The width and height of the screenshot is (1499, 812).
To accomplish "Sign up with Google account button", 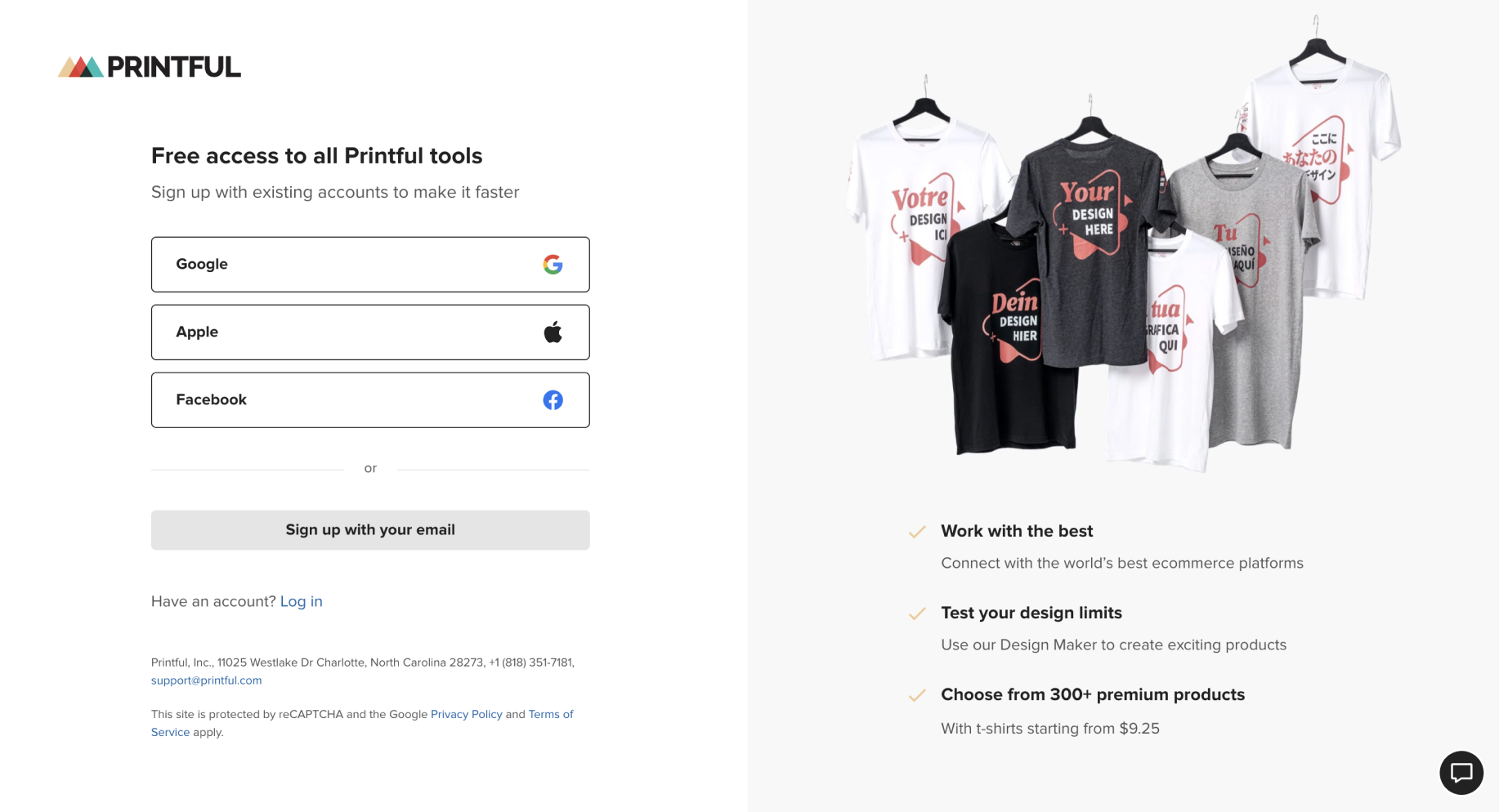I will (x=370, y=264).
